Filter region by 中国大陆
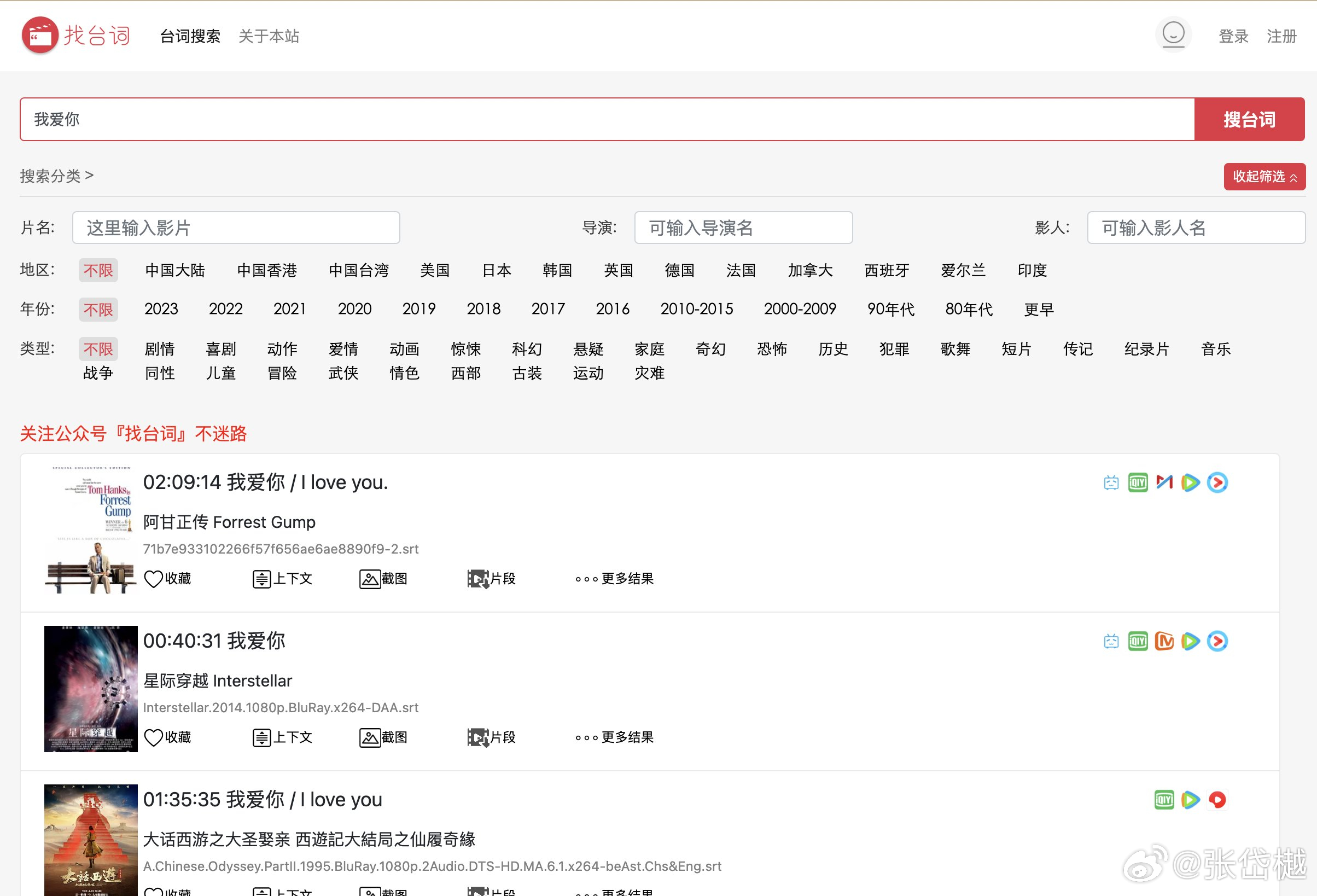Screen dimensions: 1317x896 (175, 270)
